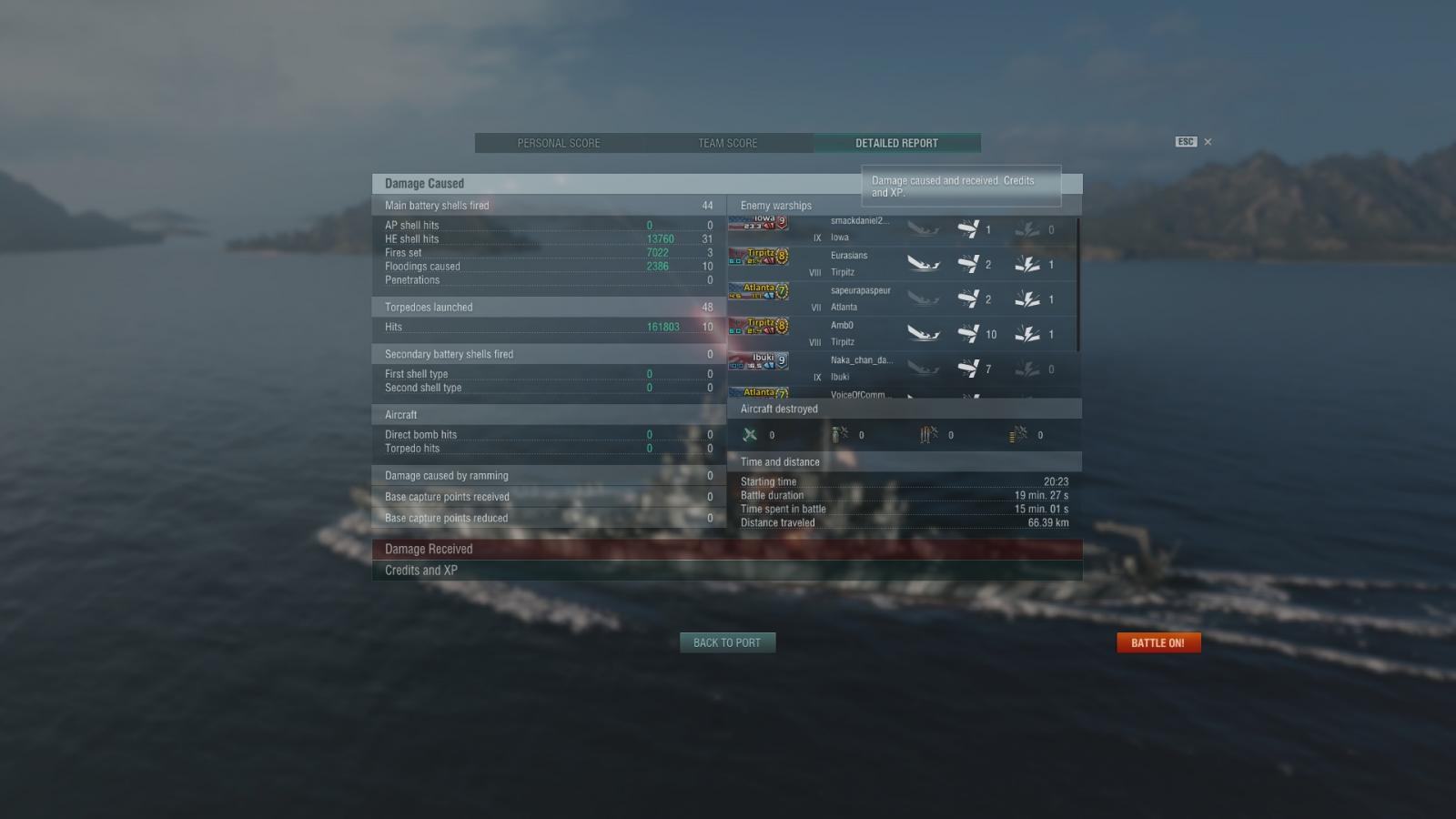
Task: Click the enemy warships list scrollbar
Action: (x=1078, y=284)
